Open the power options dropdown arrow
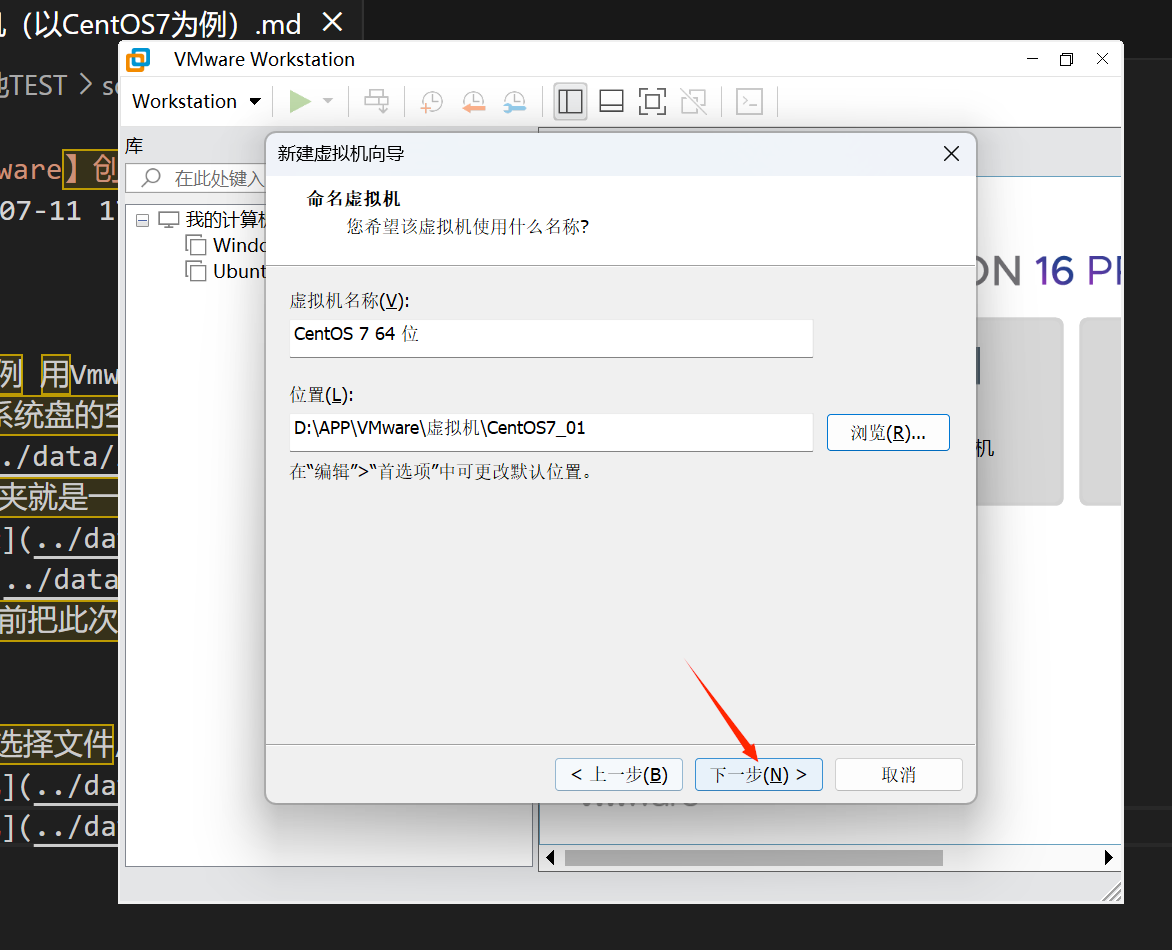Screen dimensions: 1172x950 pos(327,101)
